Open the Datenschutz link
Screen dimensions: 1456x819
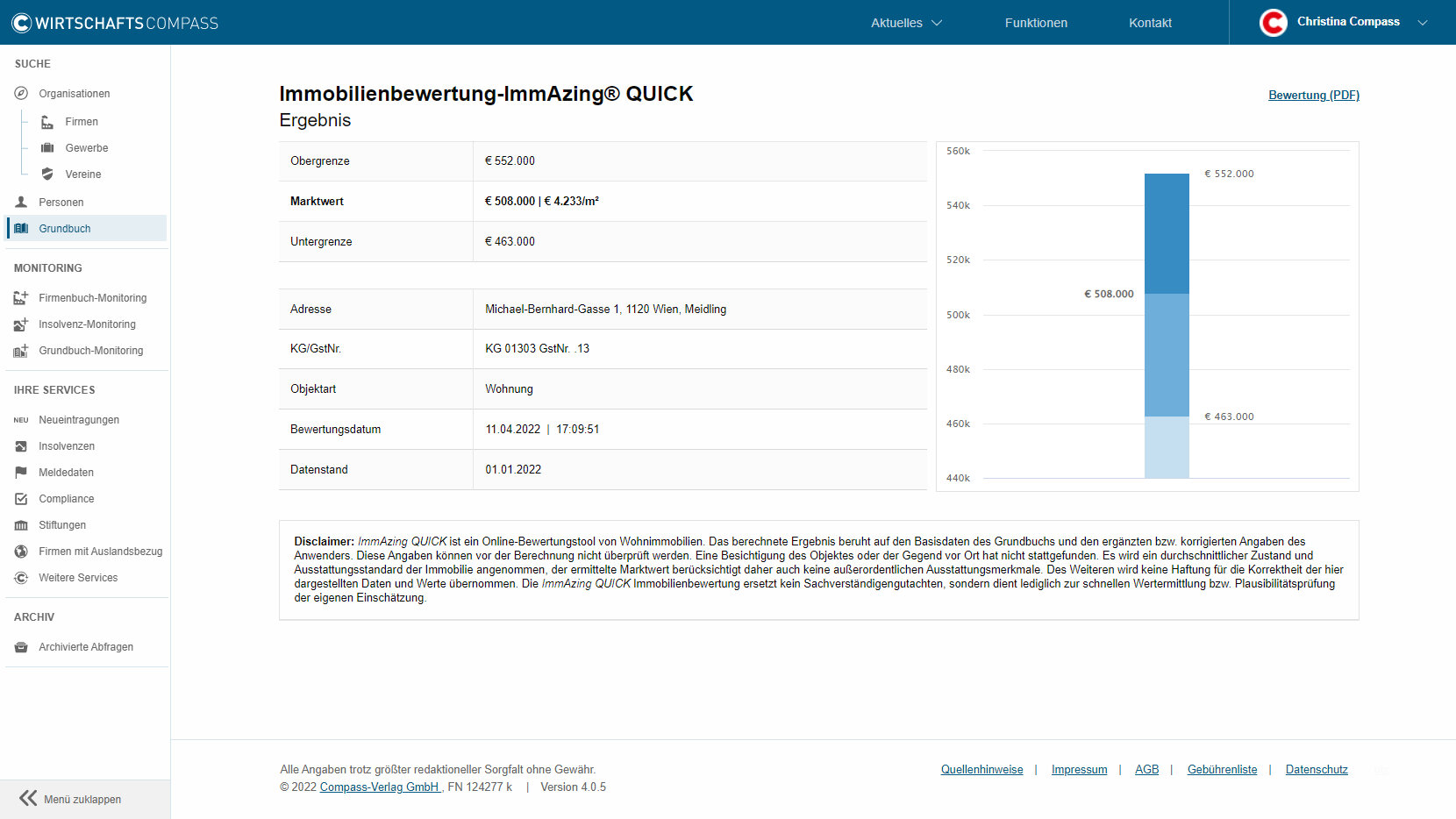click(x=1317, y=770)
